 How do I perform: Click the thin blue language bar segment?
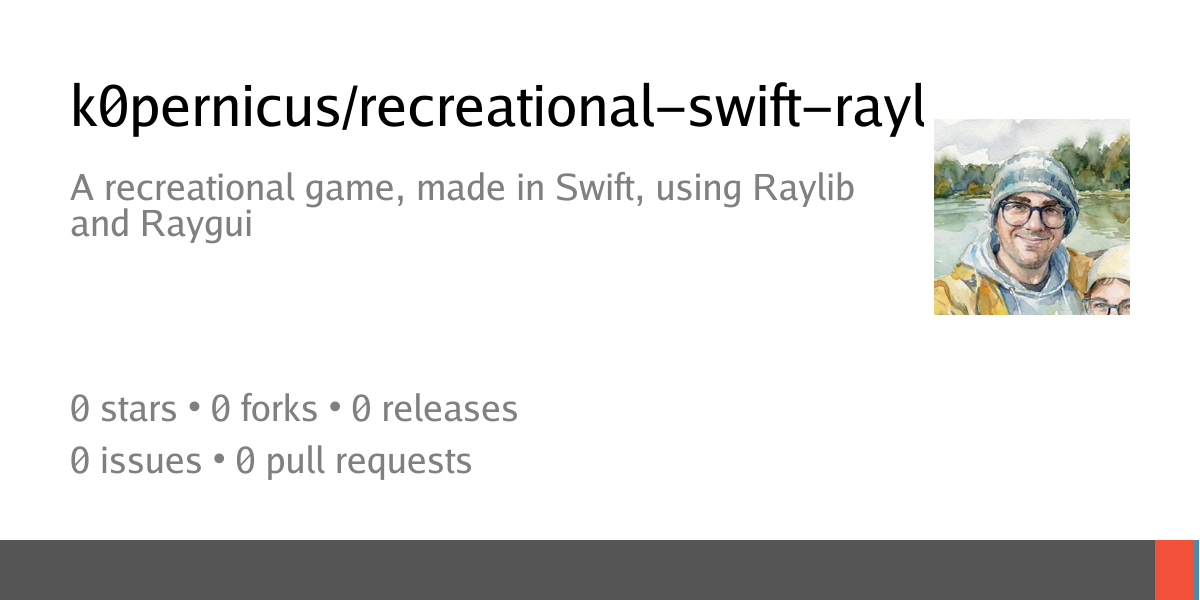pyautogui.click(x=1197, y=570)
